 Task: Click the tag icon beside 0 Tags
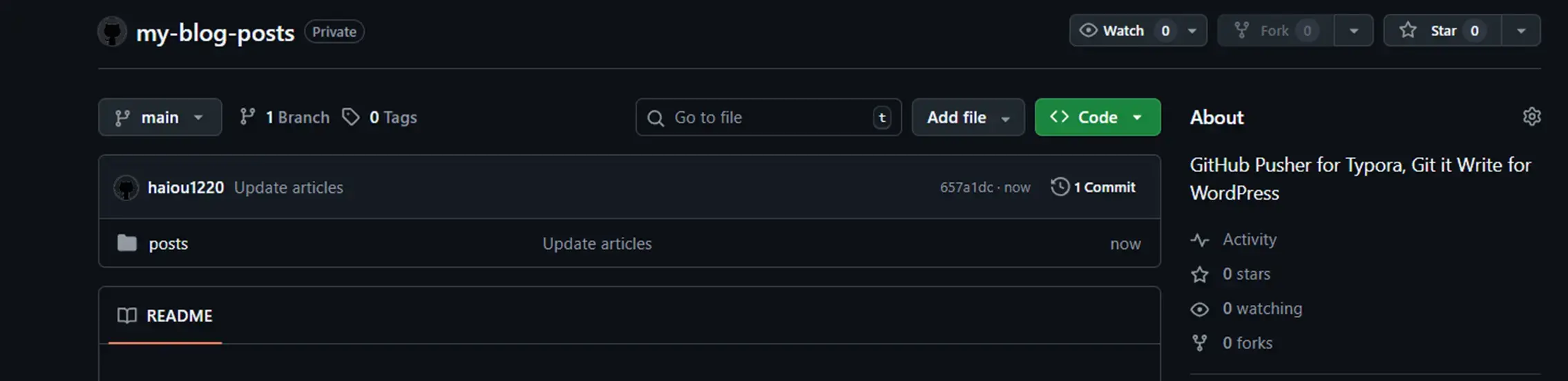(351, 118)
